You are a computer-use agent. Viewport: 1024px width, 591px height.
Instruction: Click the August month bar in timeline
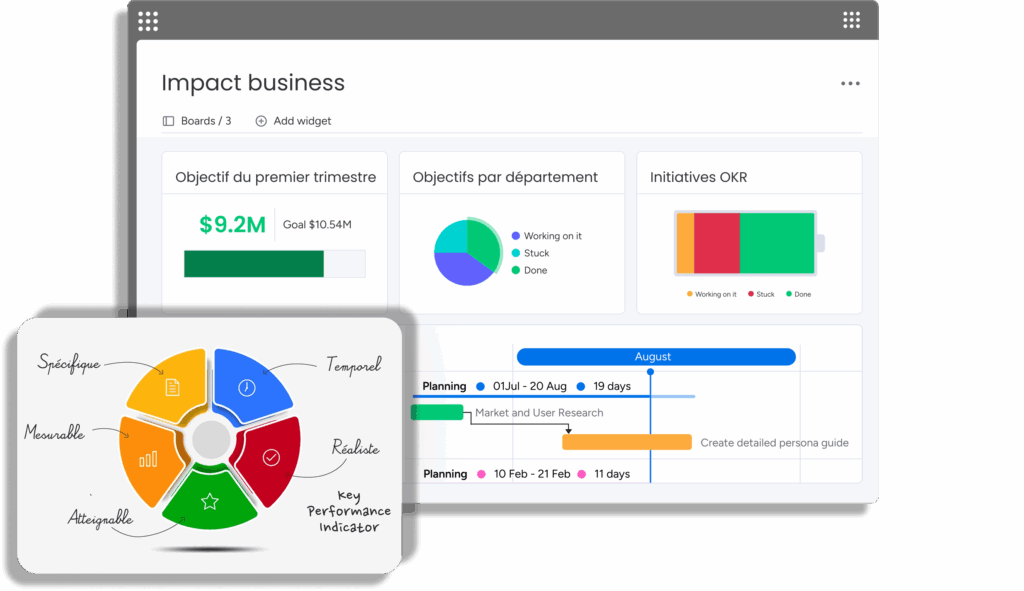(x=656, y=357)
